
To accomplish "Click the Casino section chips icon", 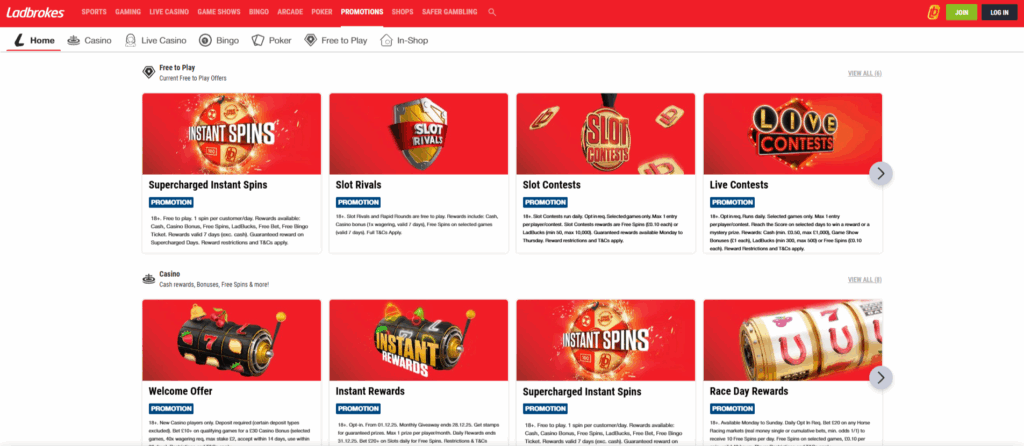I will 149,279.
